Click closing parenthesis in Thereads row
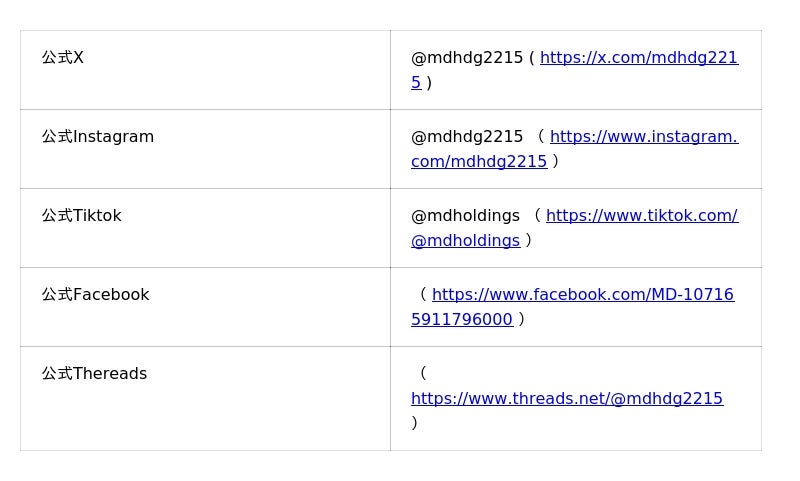Viewport: 800px width, 481px height. pos(414,423)
